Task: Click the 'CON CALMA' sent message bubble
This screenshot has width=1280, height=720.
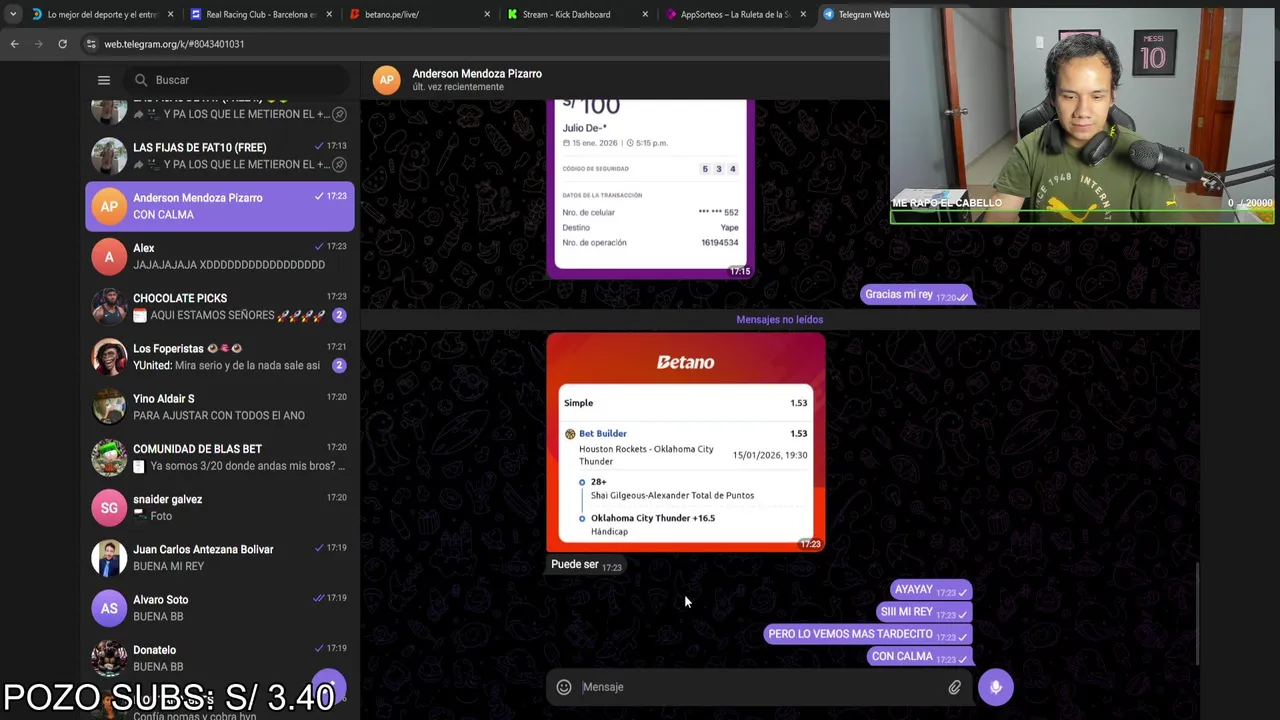Action: point(919,657)
